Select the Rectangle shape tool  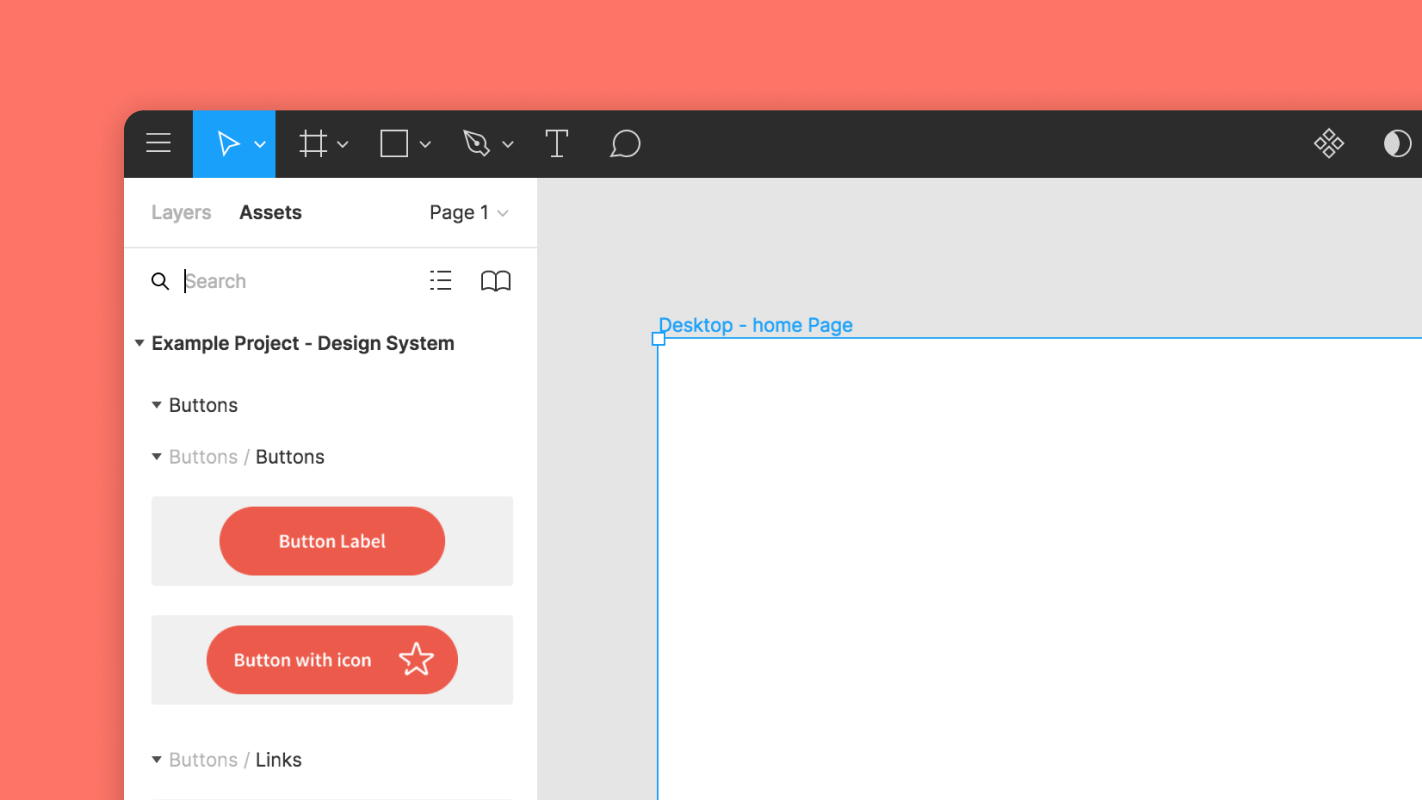tap(394, 144)
